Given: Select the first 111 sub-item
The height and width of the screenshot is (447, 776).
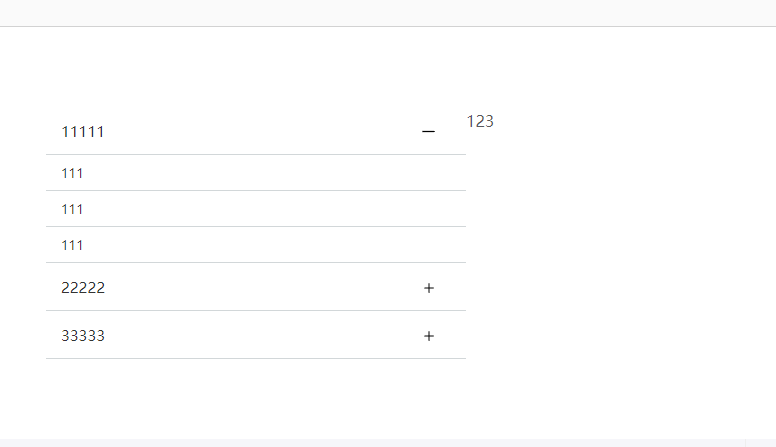Looking at the screenshot, I should pos(72,173).
